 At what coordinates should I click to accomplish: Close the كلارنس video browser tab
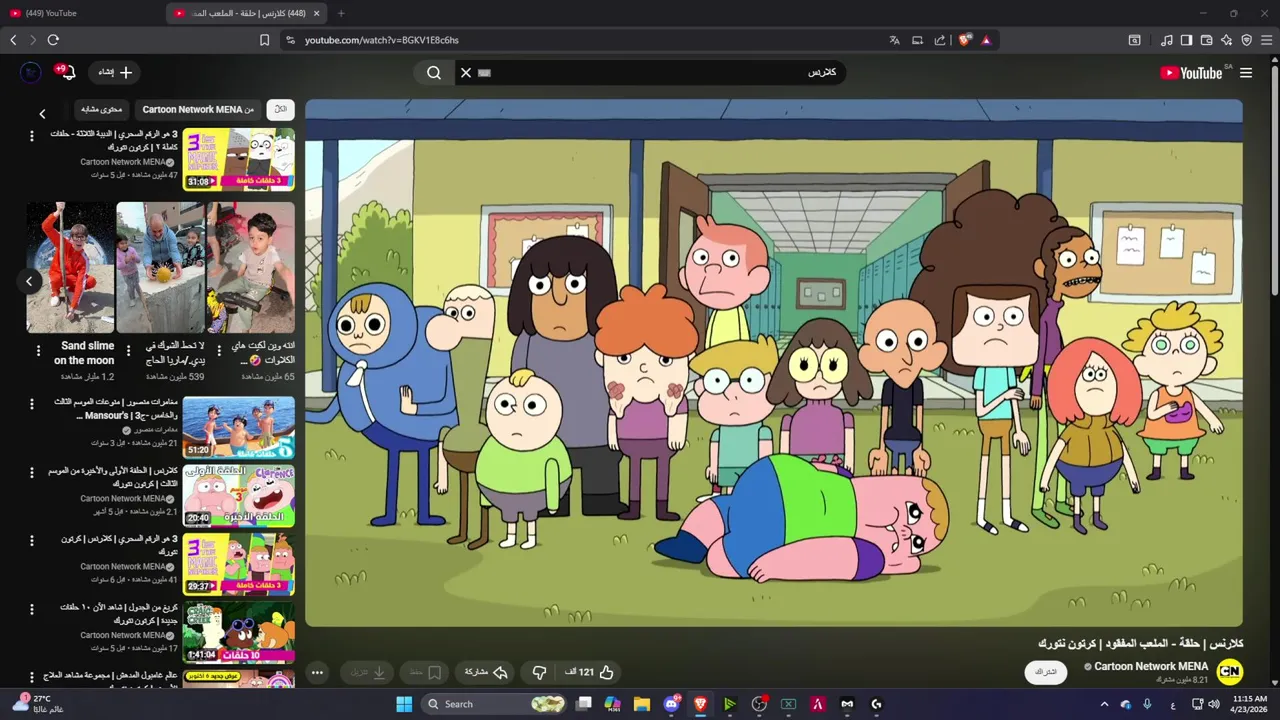pyautogui.click(x=317, y=13)
